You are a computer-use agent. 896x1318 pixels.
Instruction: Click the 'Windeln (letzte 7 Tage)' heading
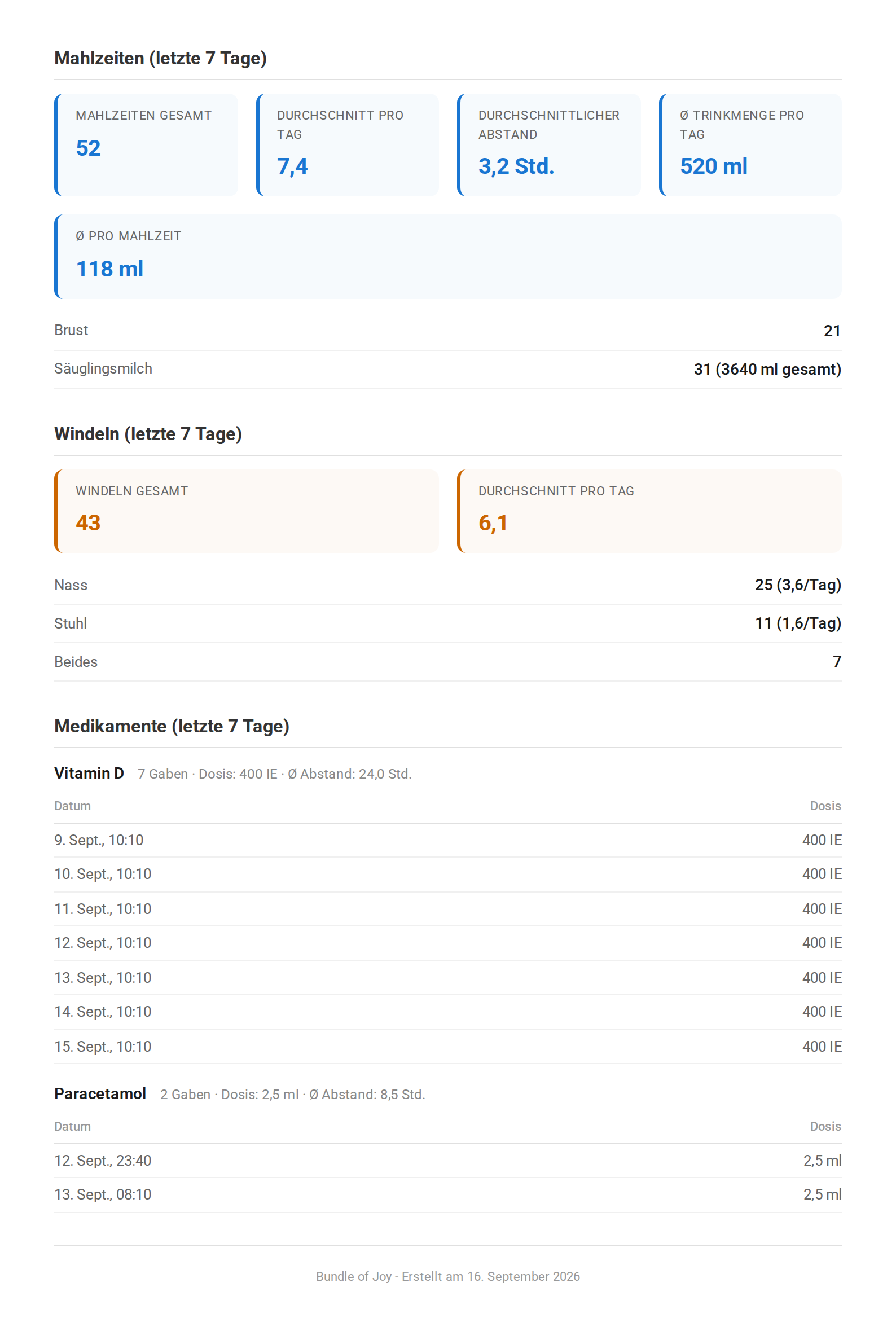tap(148, 434)
